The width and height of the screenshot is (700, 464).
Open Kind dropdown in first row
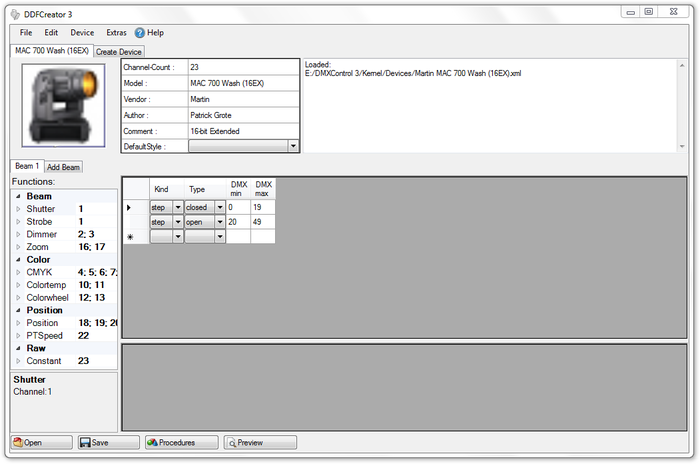click(178, 207)
